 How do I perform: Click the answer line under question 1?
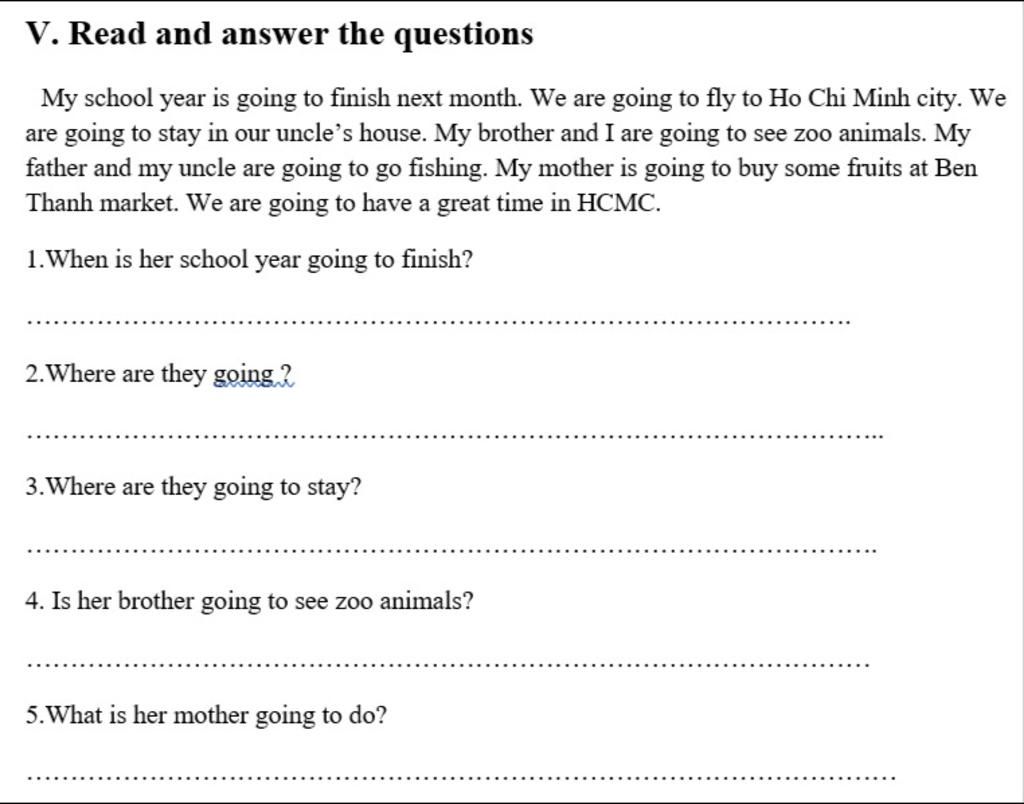(x=437, y=321)
